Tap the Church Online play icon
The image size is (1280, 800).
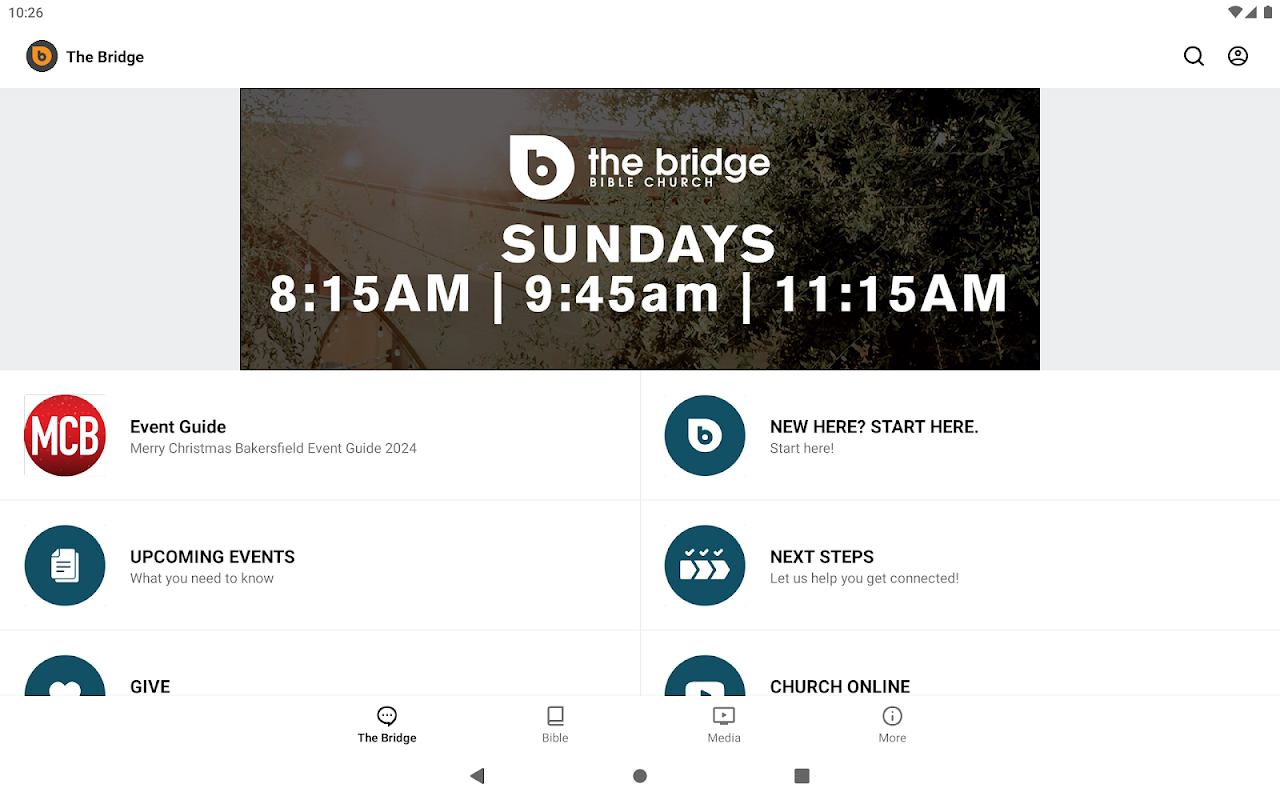[705, 678]
